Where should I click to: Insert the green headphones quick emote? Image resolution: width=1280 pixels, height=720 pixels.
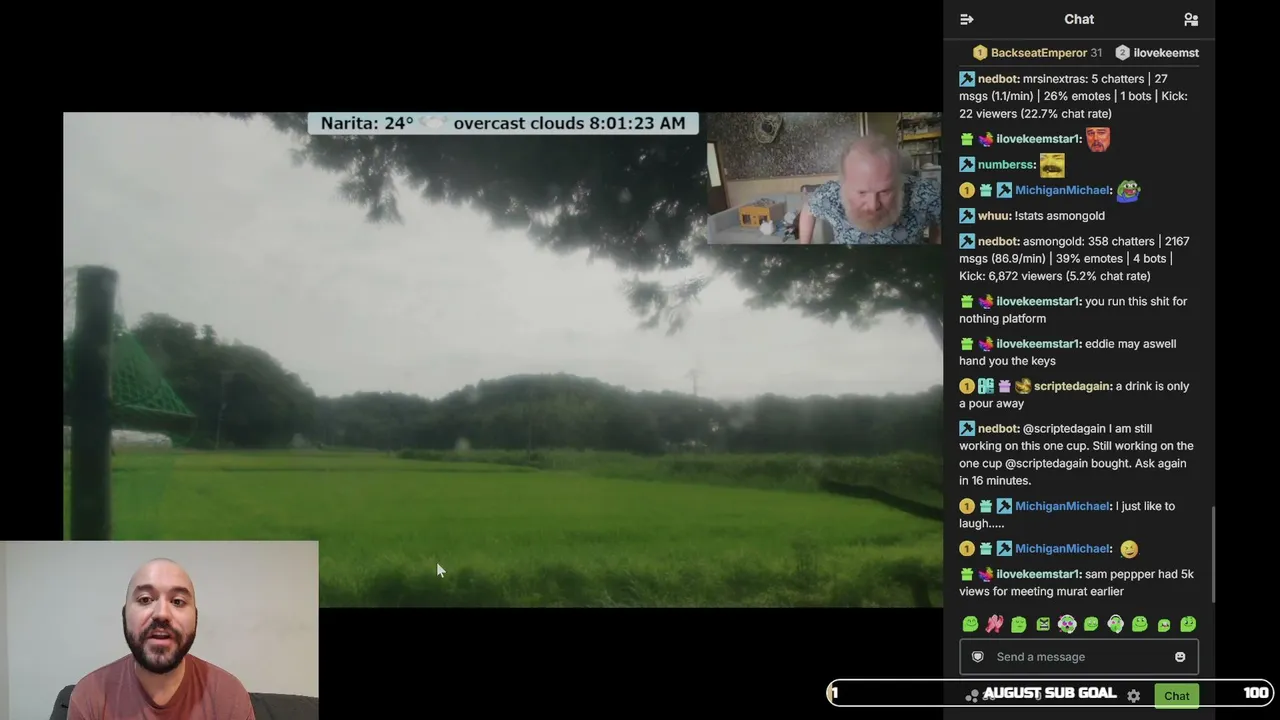pyautogui.click(x=1115, y=624)
